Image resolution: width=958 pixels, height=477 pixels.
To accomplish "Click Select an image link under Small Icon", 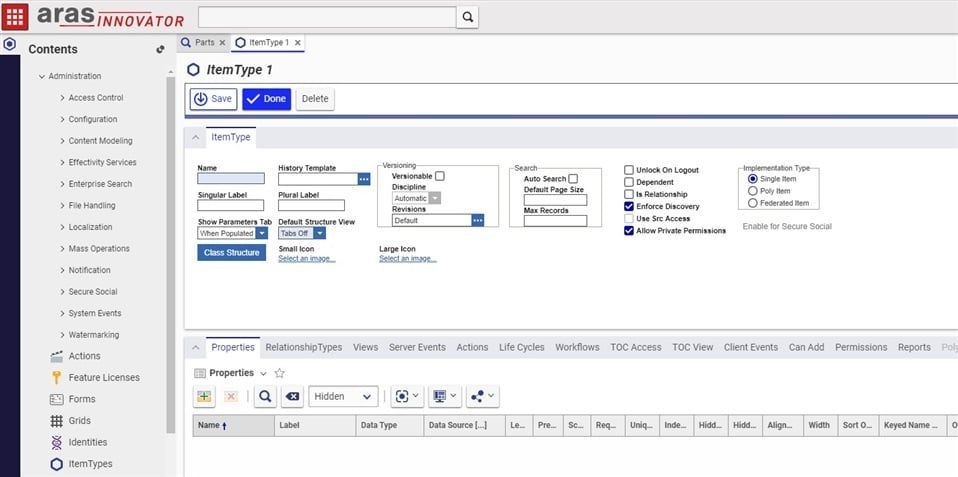I will [306, 259].
